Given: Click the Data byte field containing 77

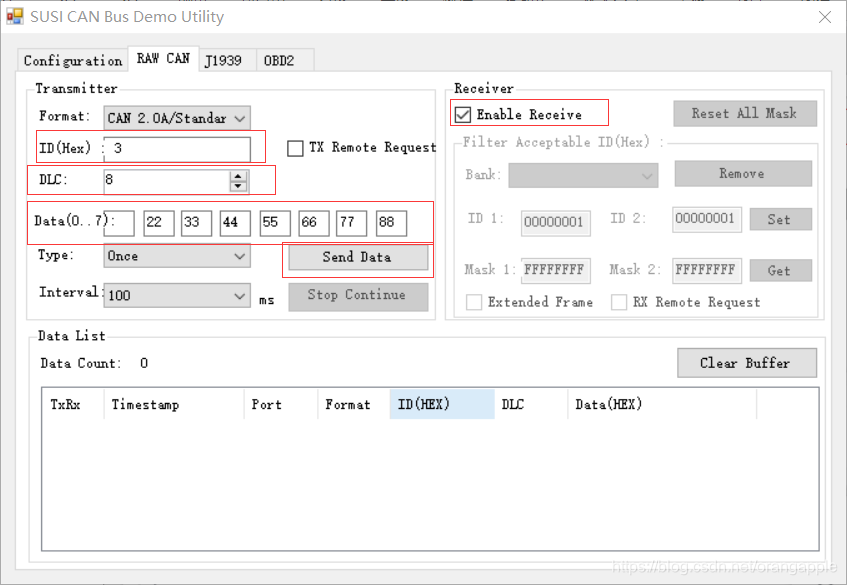Looking at the screenshot, I should 352,223.
